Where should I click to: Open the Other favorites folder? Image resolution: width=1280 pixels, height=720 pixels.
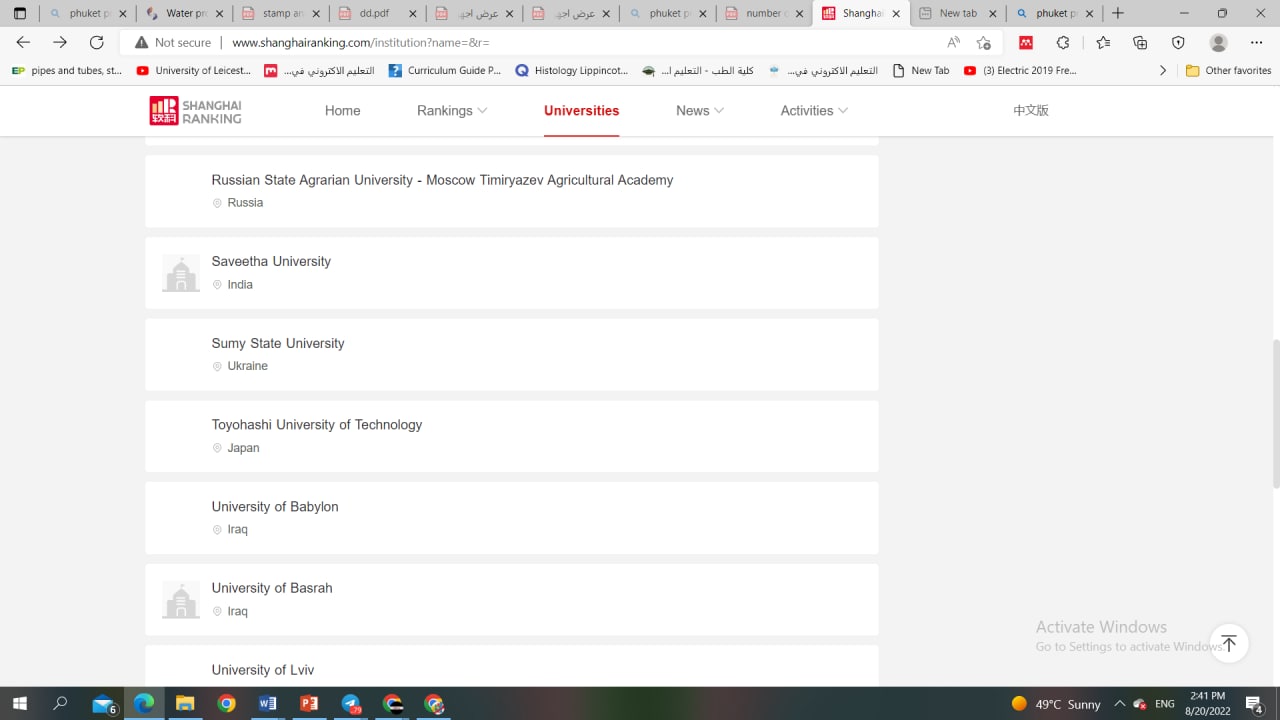pos(1228,71)
